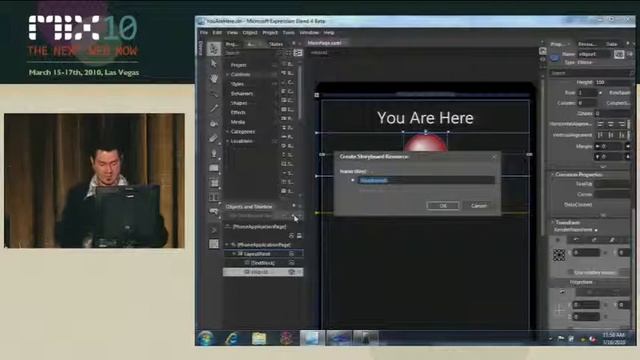
Task: Expand the Controls asset category
Action: (227, 75)
